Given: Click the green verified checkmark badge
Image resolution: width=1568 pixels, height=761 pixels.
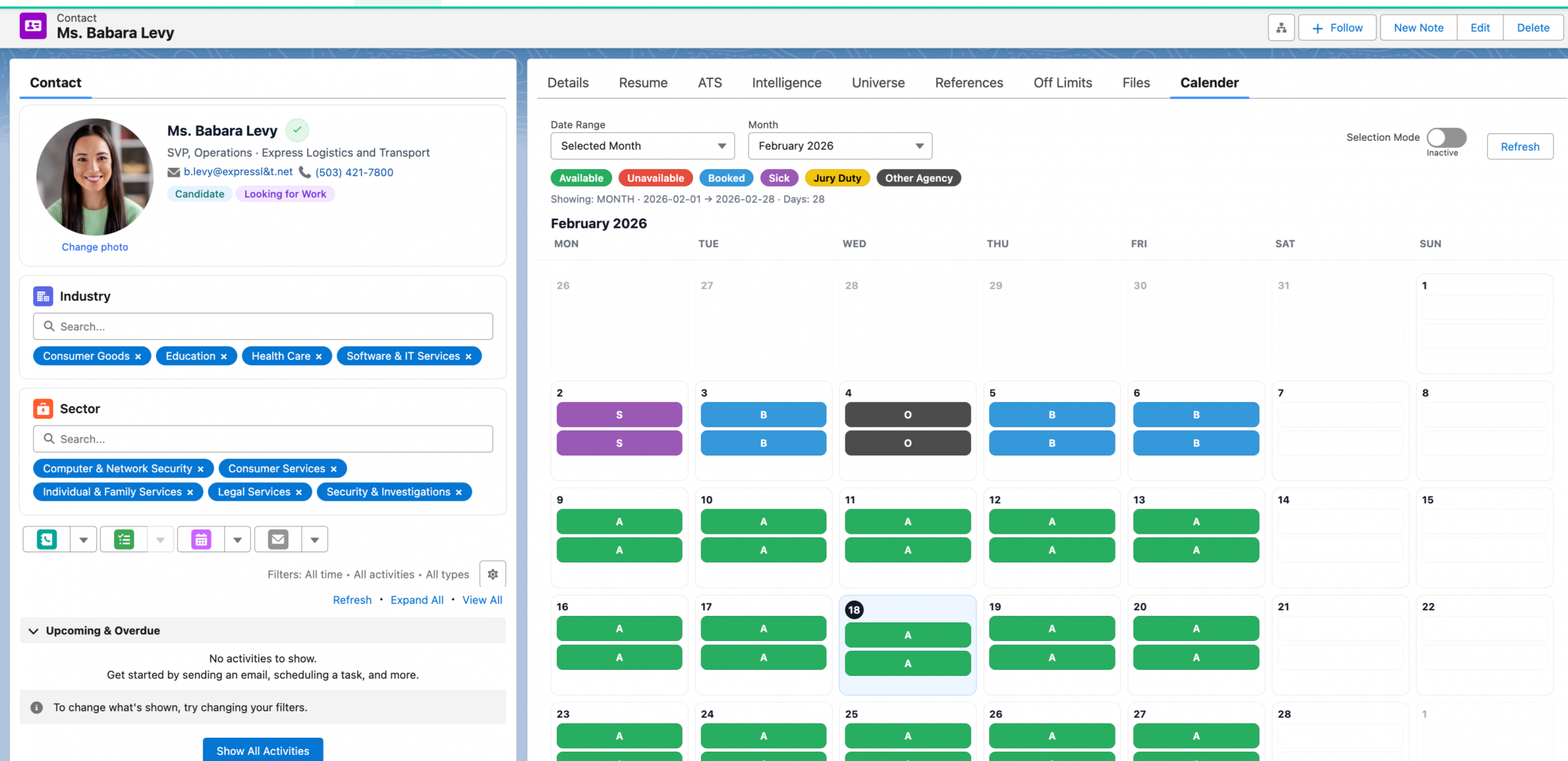Looking at the screenshot, I should pyautogui.click(x=297, y=130).
